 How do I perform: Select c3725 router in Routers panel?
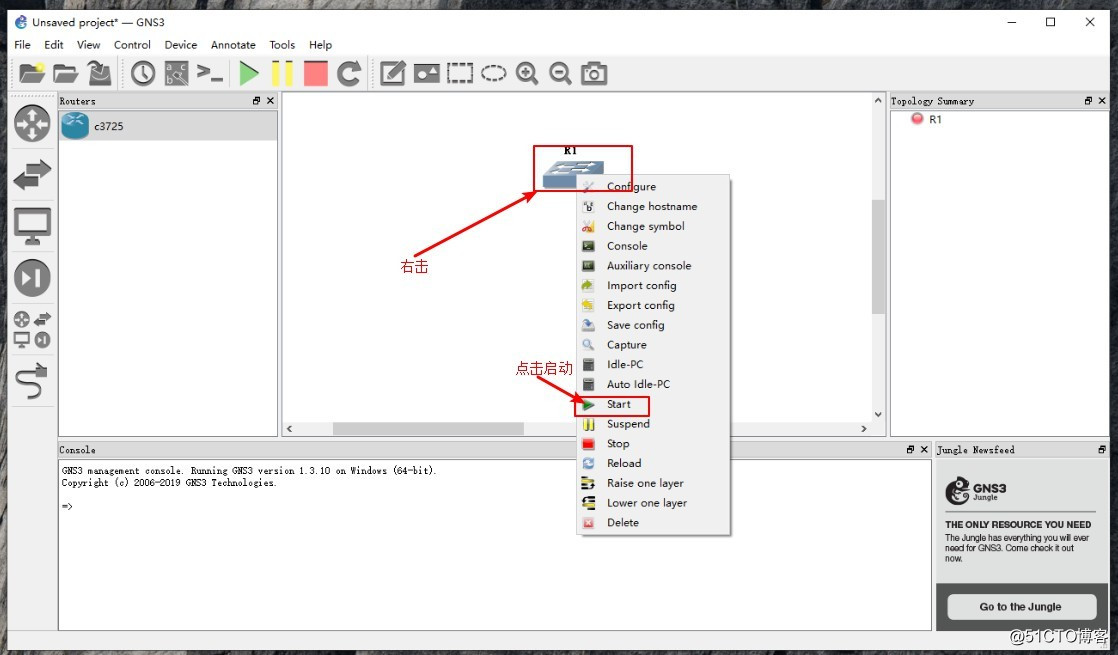(x=168, y=126)
